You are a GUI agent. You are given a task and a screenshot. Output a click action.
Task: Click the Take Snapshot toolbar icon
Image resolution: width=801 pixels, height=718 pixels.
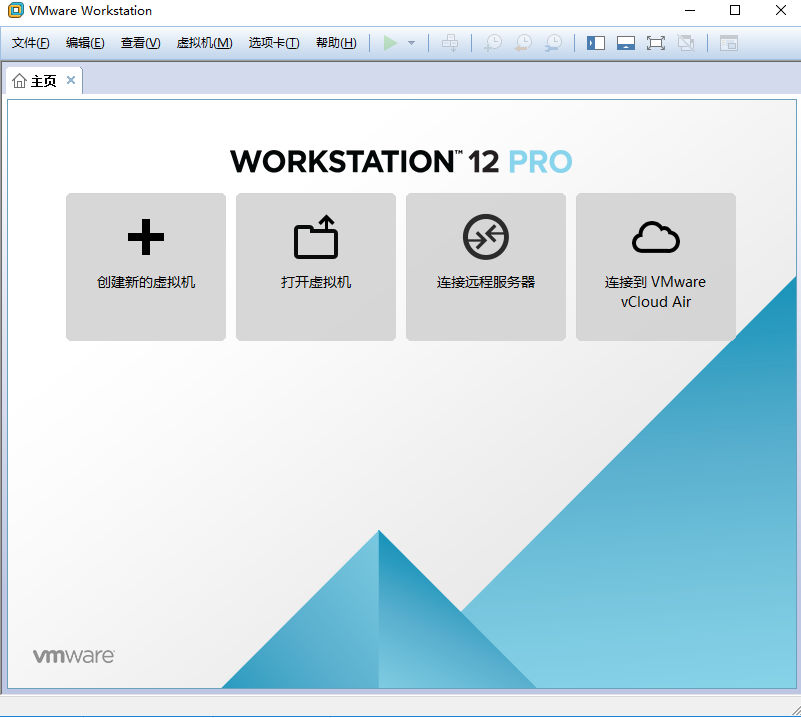point(493,43)
